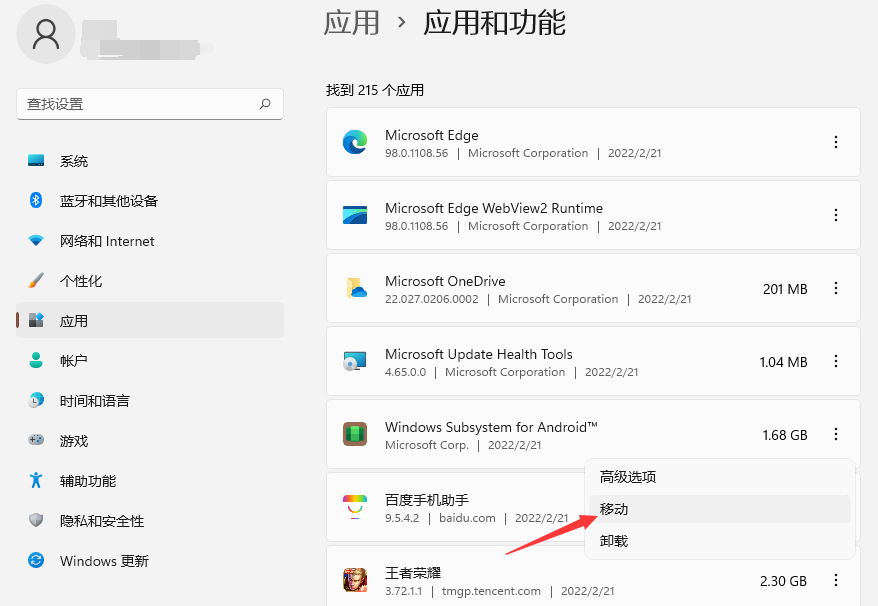Open the 系统 settings section
The width and height of the screenshot is (878, 606).
tap(150, 161)
